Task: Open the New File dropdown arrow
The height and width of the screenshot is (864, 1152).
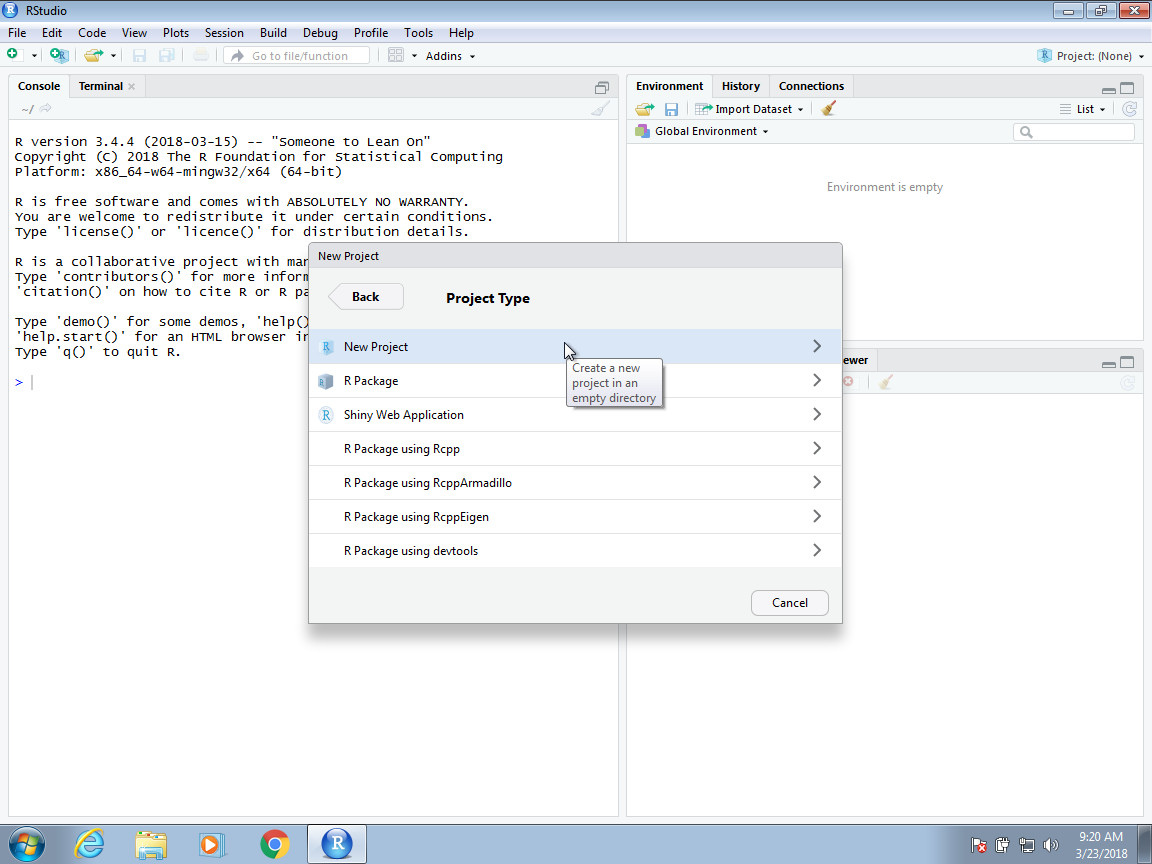Action: click(34, 56)
